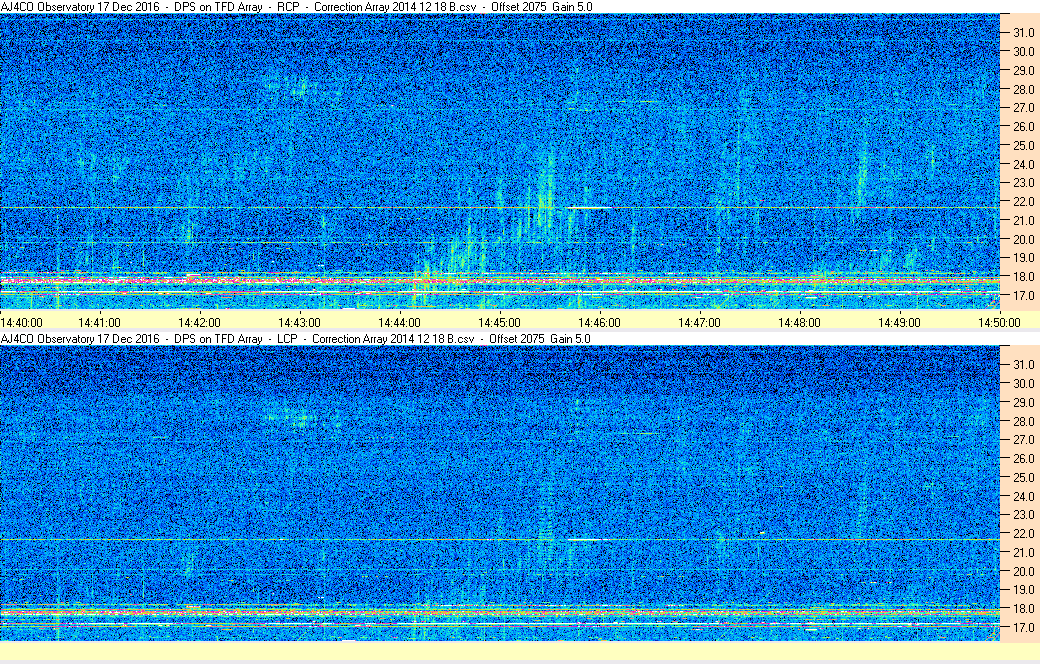Click the 20.0 frequency label on RCP panel

(1023, 239)
